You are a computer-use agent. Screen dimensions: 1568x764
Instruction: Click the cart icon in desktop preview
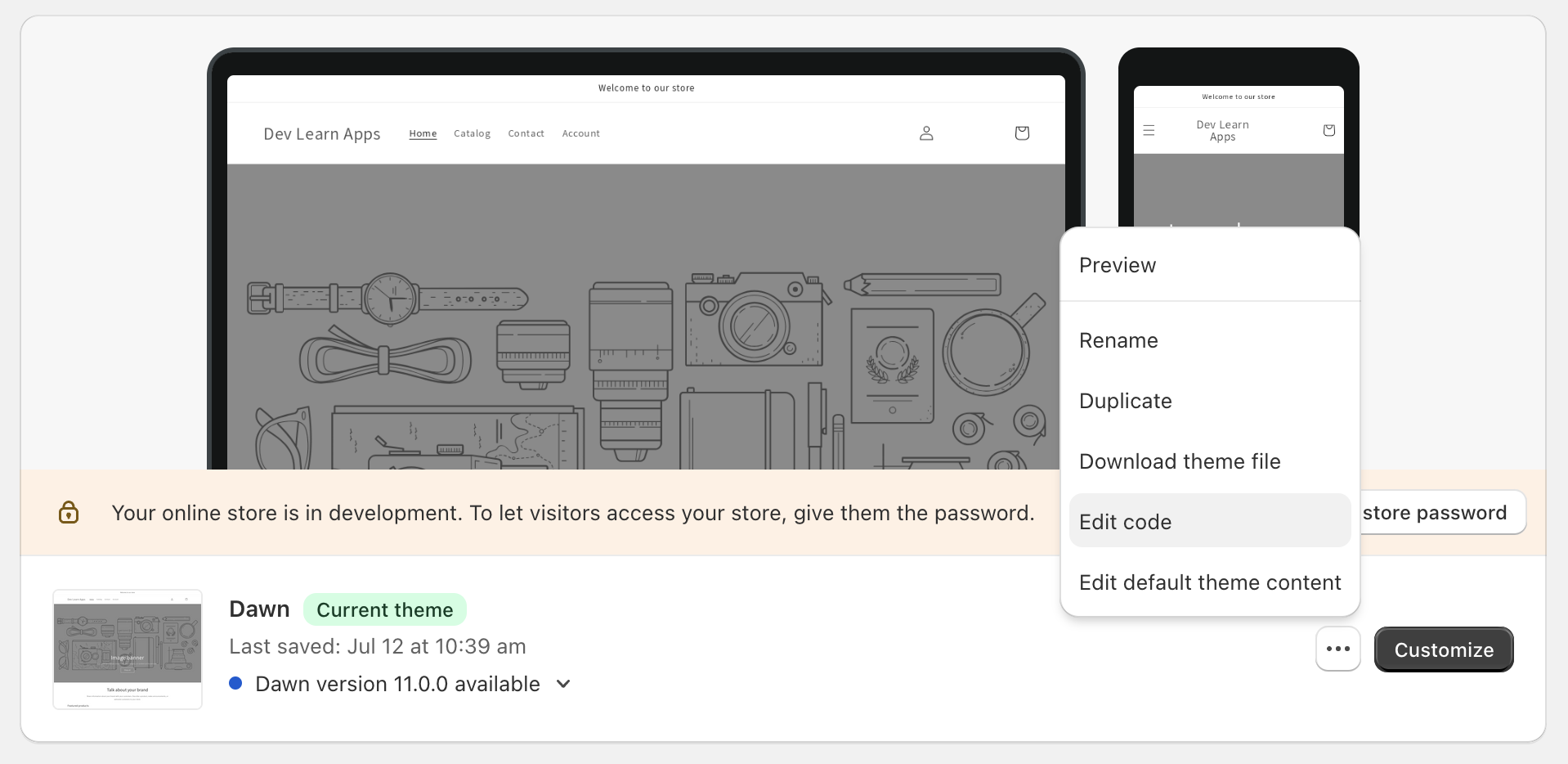[1021, 133]
